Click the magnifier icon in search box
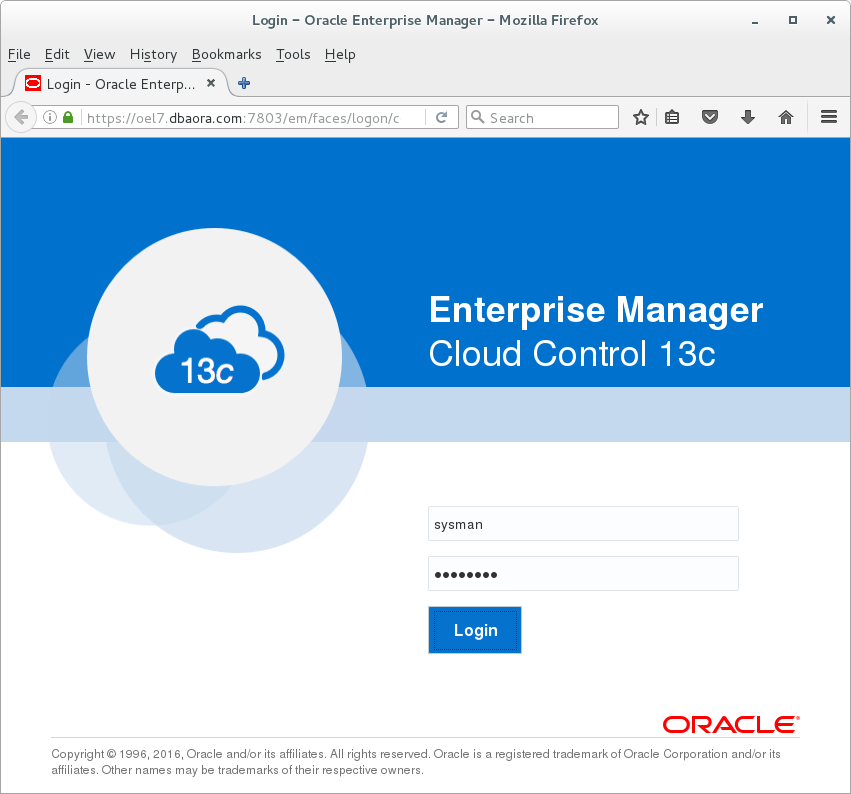851x794 pixels. pyautogui.click(x=477, y=117)
